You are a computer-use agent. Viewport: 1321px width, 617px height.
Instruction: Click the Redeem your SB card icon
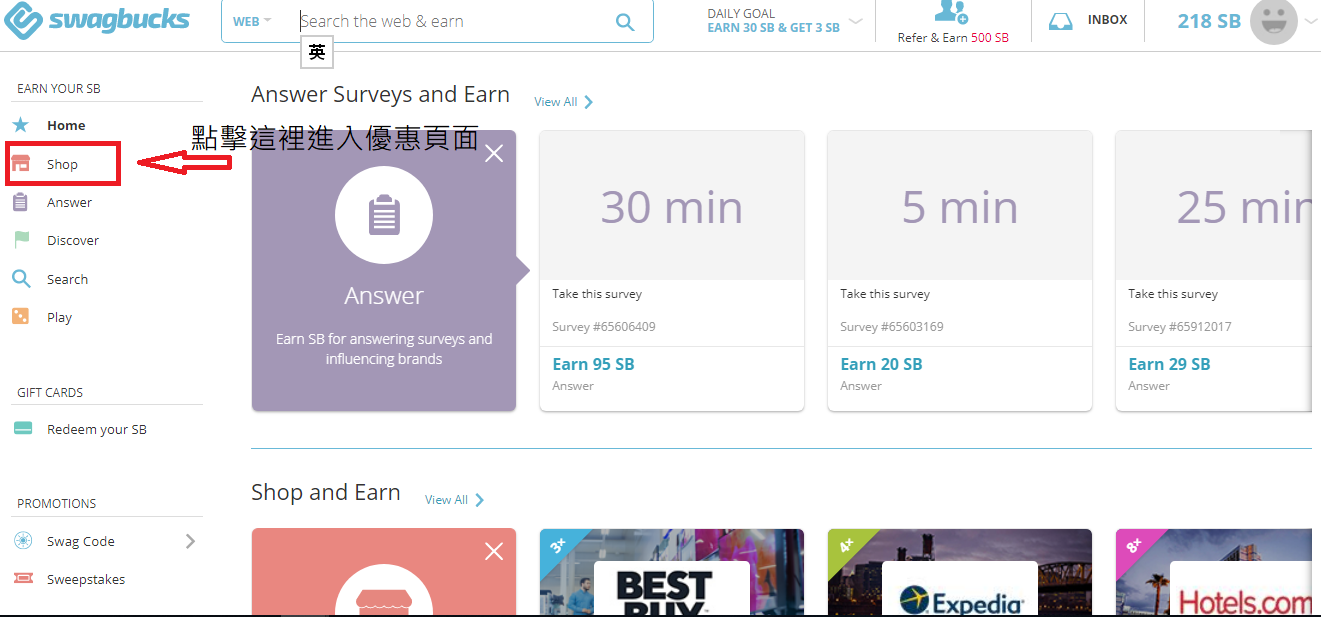point(23,429)
